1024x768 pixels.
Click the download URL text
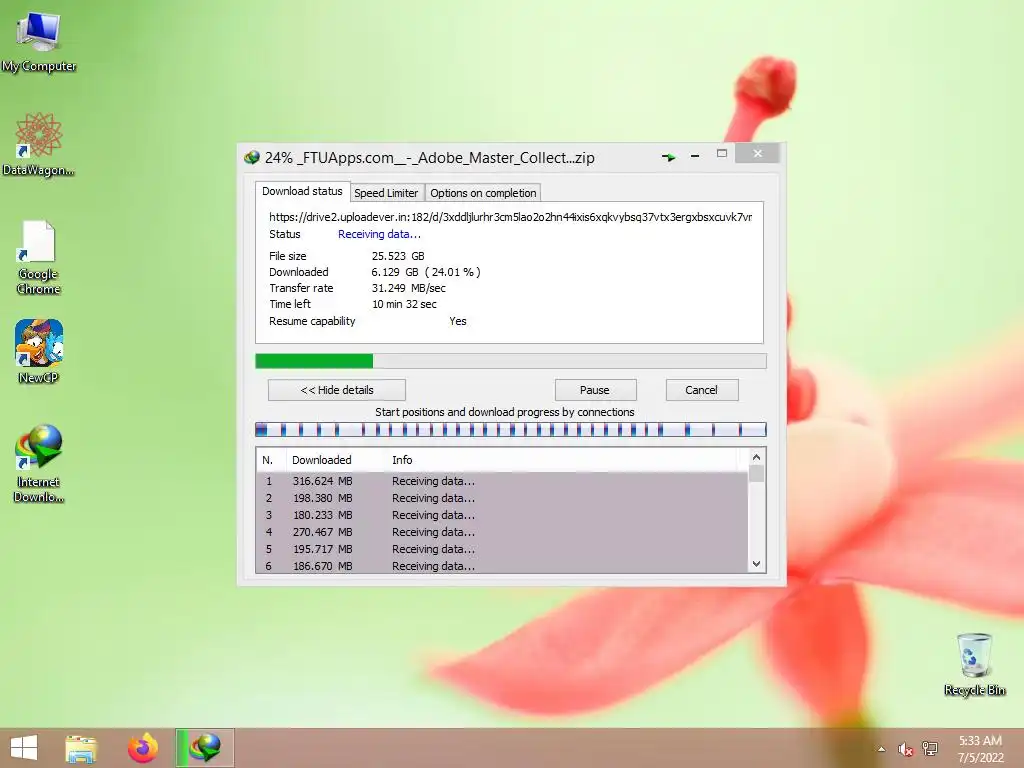[511, 217]
